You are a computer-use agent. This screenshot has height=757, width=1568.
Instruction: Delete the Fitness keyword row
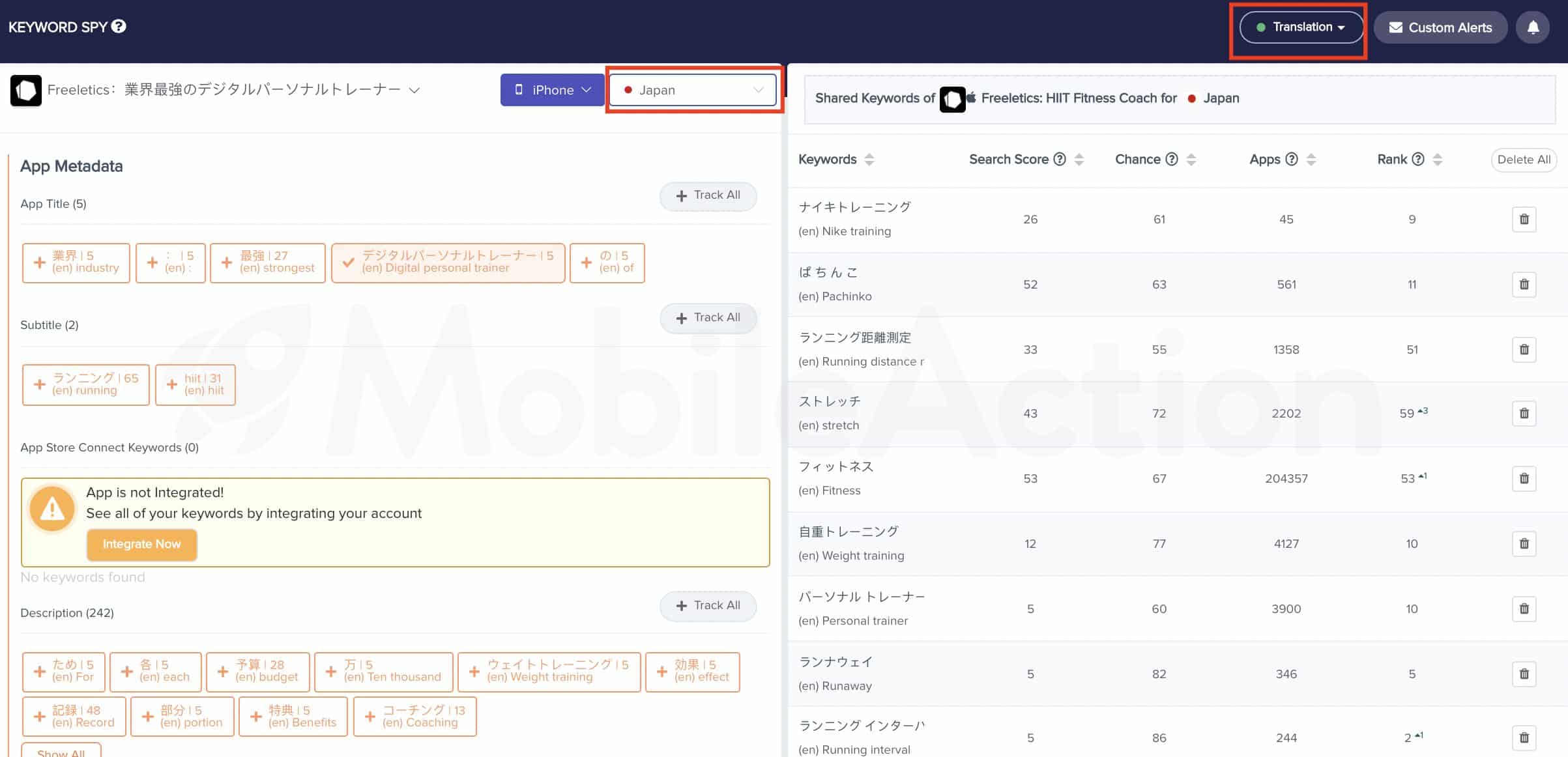(x=1524, y=478)
